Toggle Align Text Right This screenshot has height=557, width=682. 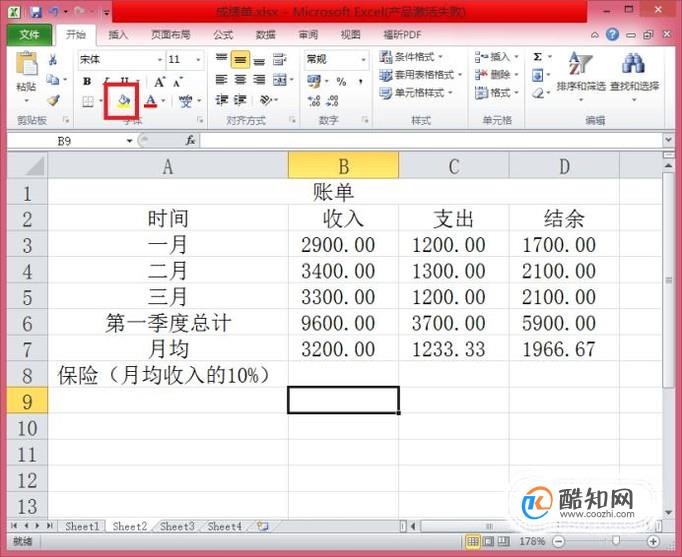point(259,80)
